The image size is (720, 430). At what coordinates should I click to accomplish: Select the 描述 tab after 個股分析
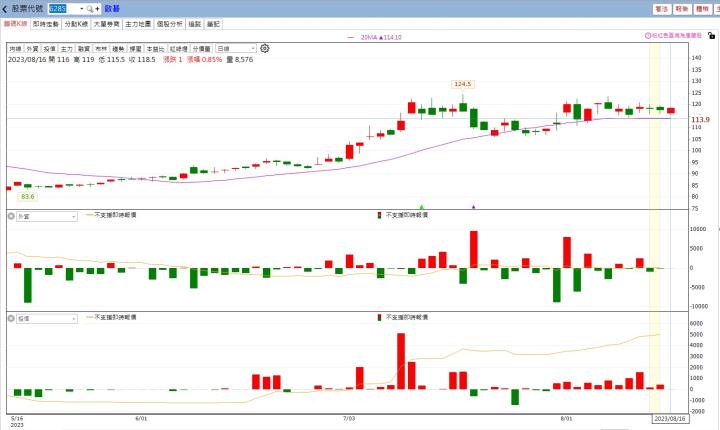[195, 24]
